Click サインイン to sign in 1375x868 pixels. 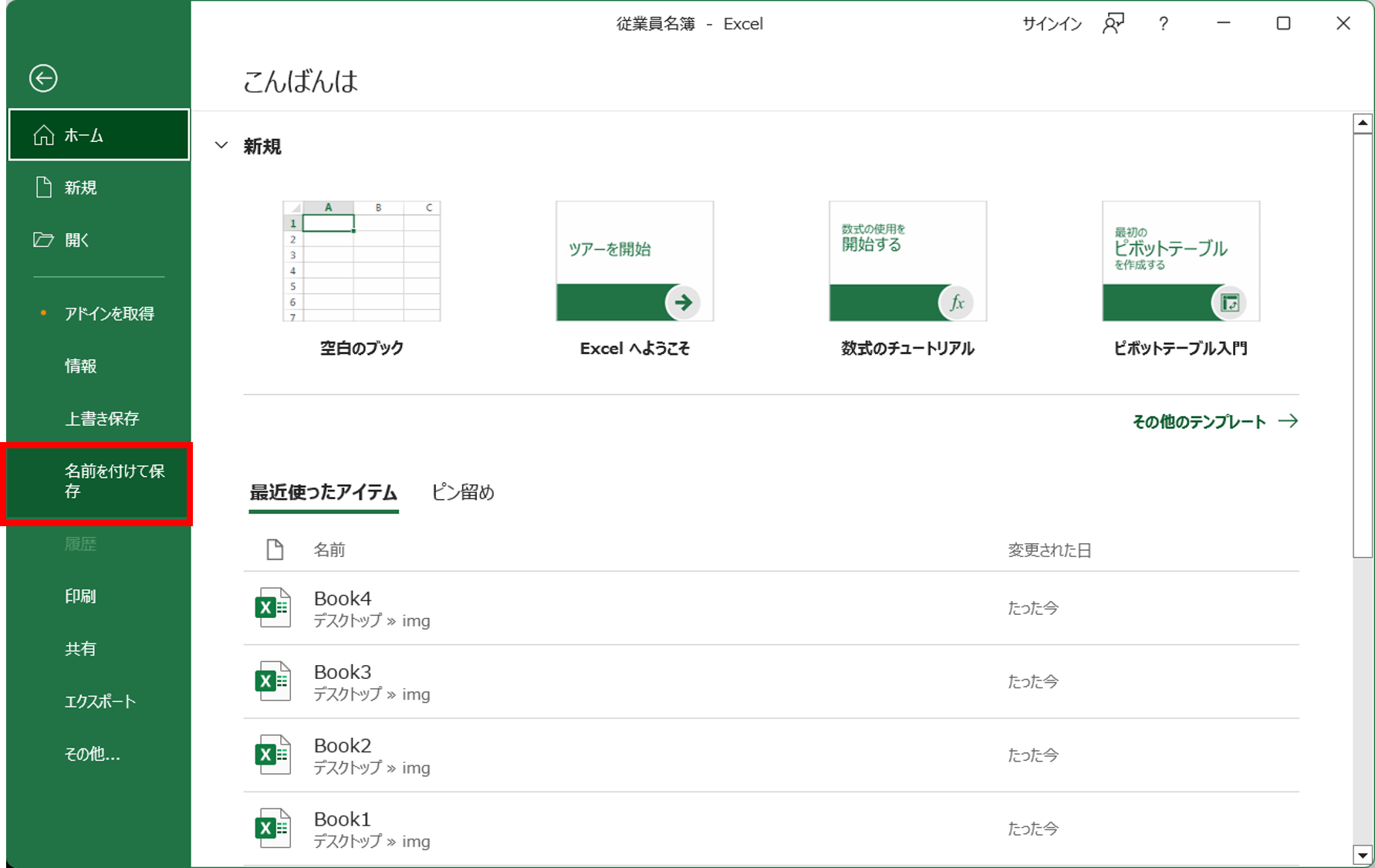coord(1052,24)
